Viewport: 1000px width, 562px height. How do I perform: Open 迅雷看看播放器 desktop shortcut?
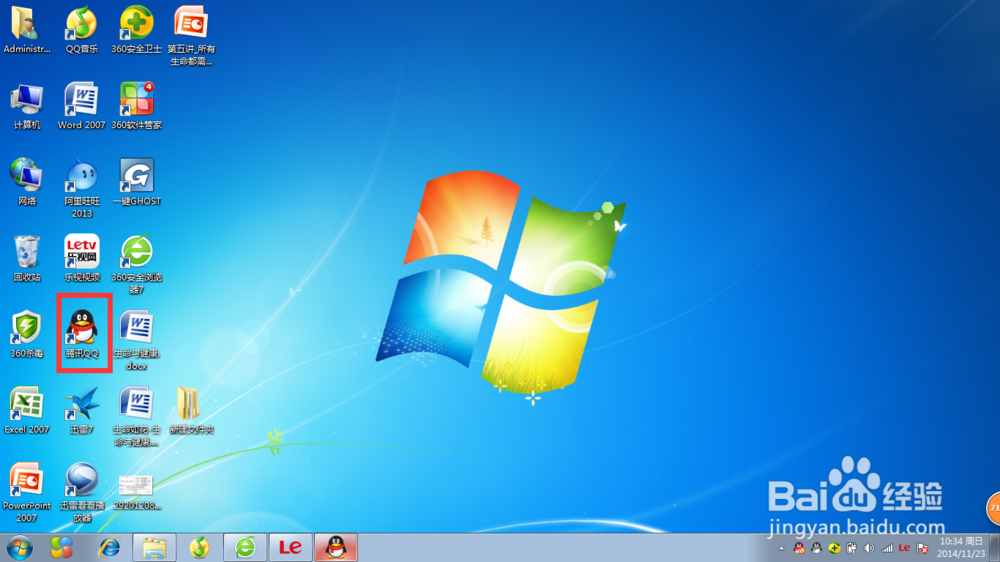click(x=82, y=492)
